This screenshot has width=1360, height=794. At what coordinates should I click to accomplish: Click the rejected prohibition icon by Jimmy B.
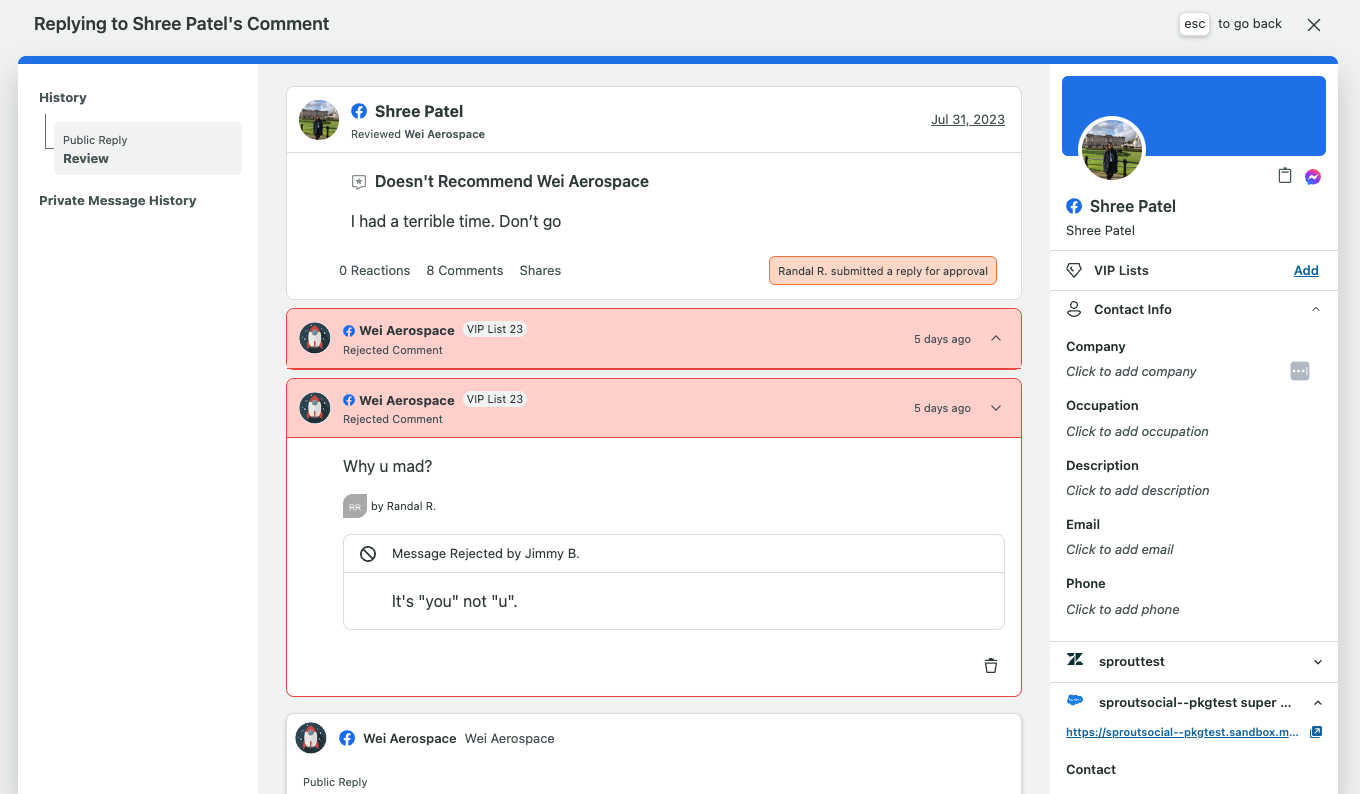[368, 554]
